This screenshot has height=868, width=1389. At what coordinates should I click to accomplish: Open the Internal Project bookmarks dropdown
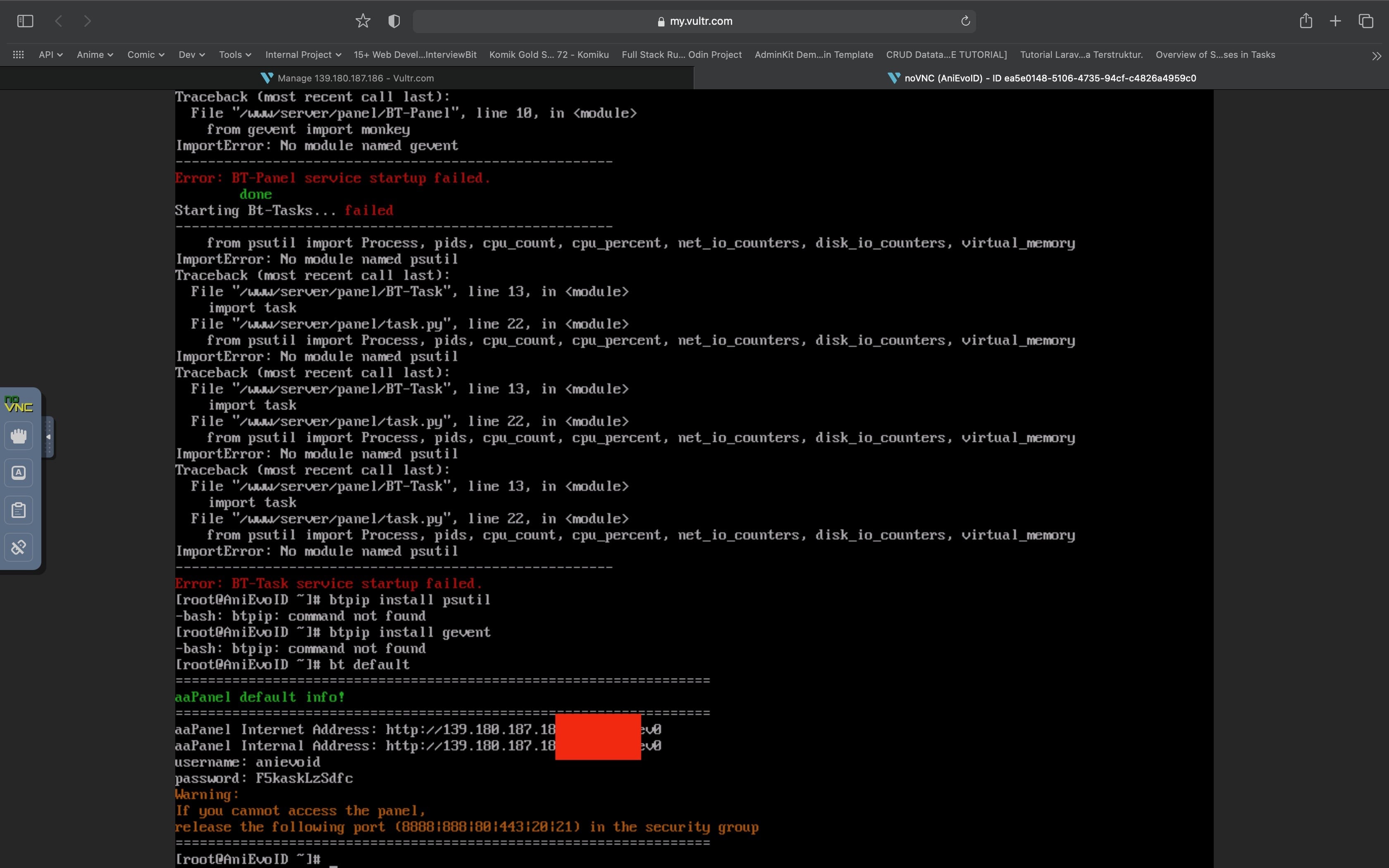[x=303, y=55]
